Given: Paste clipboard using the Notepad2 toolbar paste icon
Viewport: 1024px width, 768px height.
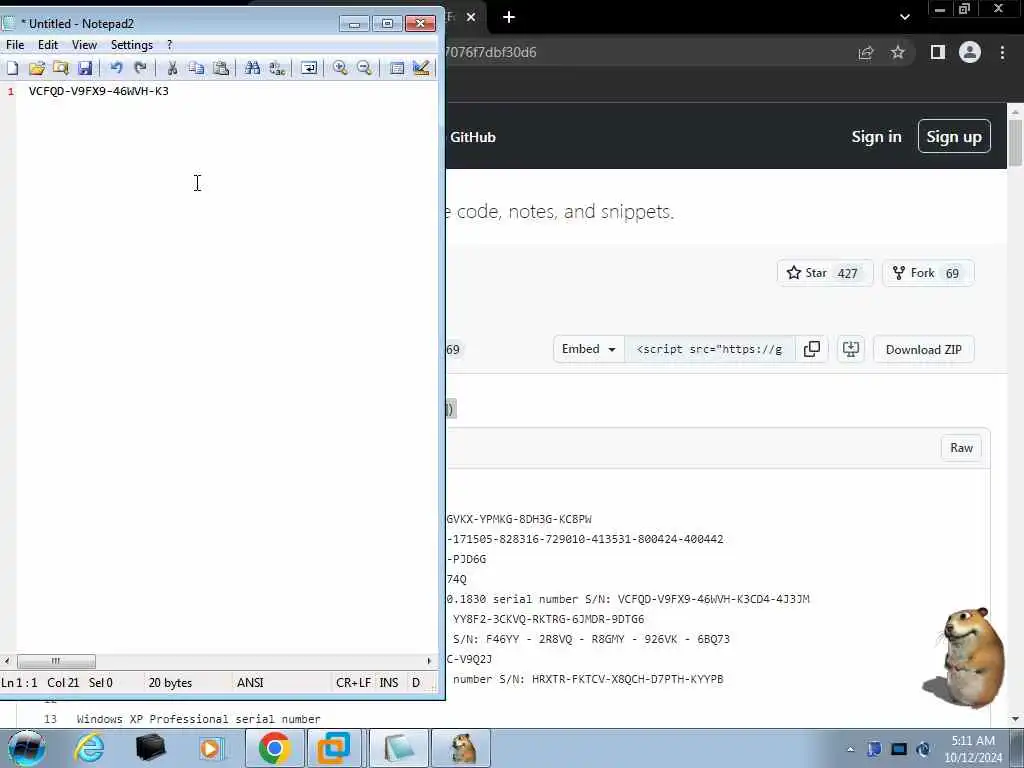Looking at the screenshot, I should tap(221, 68).
